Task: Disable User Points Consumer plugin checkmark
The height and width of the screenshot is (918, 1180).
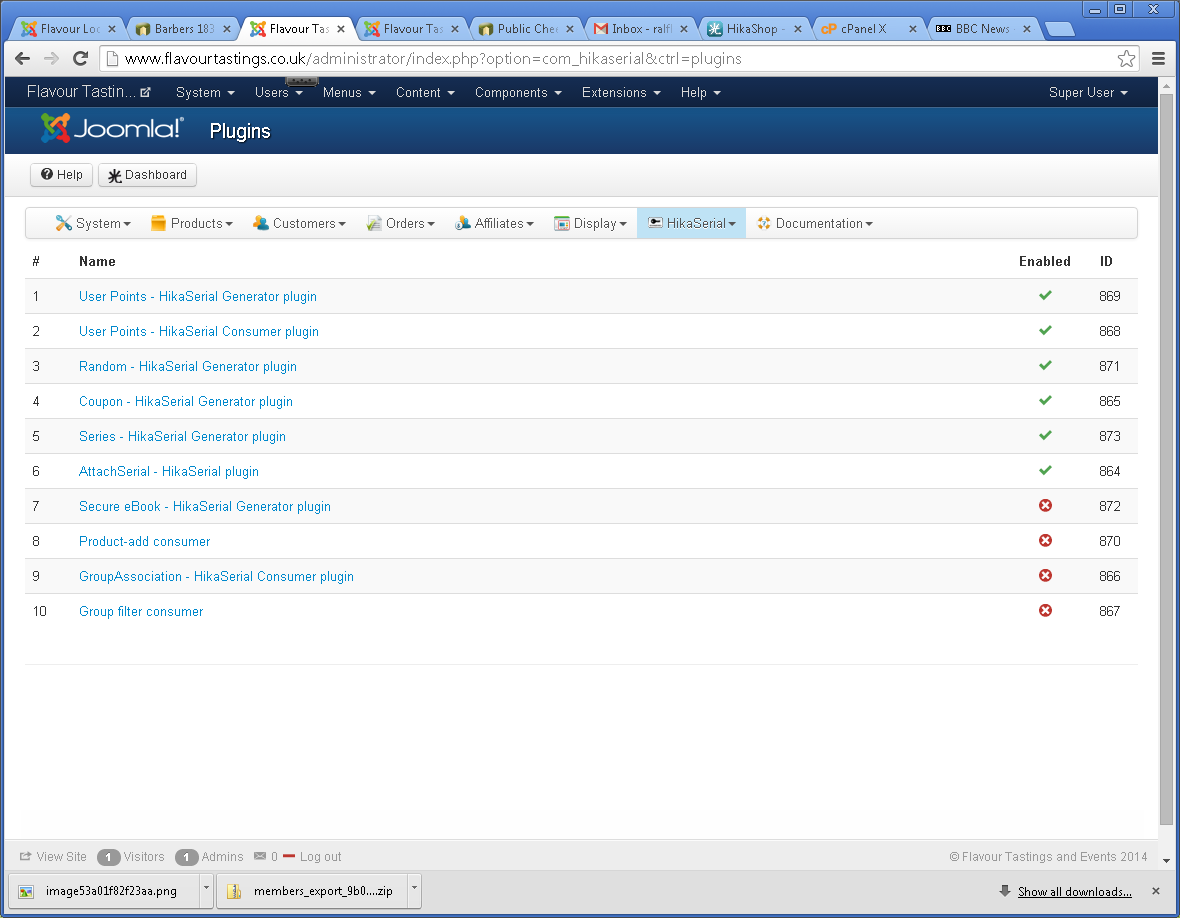Action: pos(1045,330)
